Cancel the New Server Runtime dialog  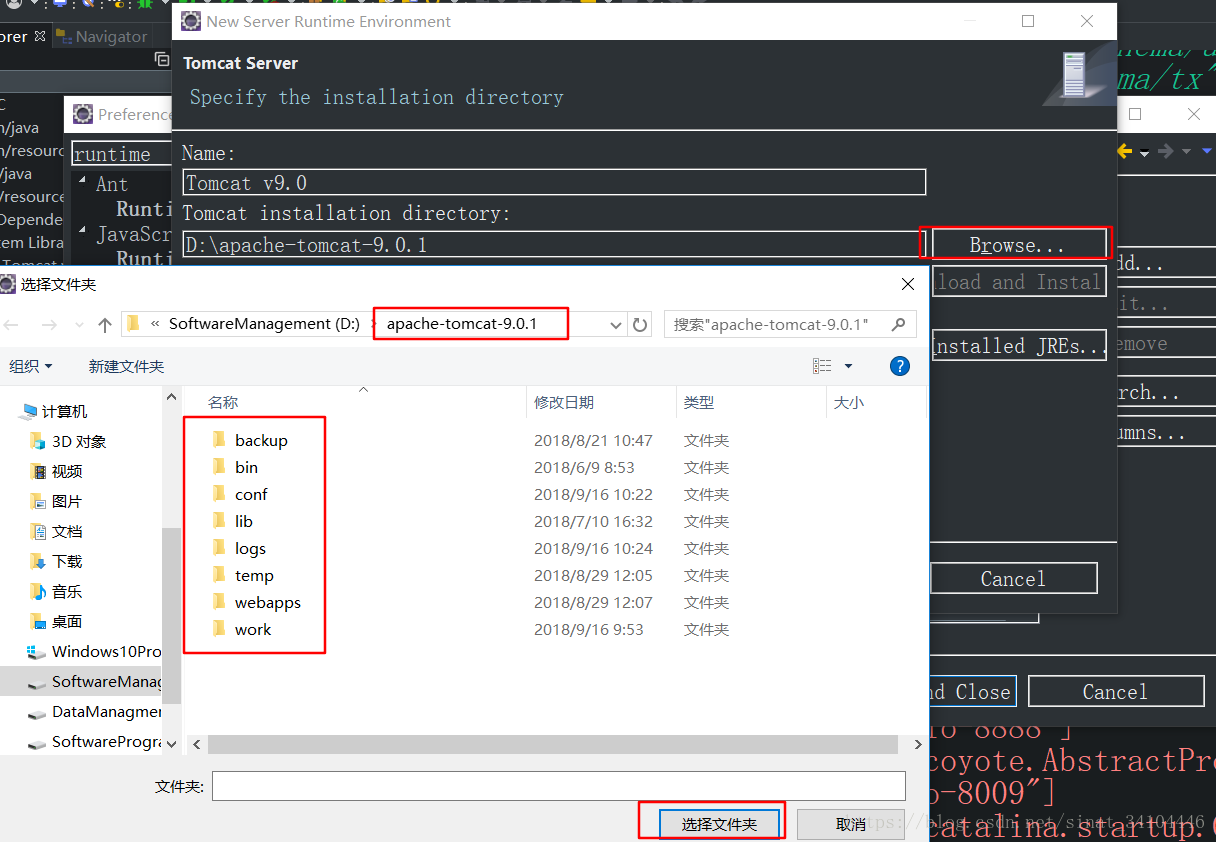[x=1013, y=578]
